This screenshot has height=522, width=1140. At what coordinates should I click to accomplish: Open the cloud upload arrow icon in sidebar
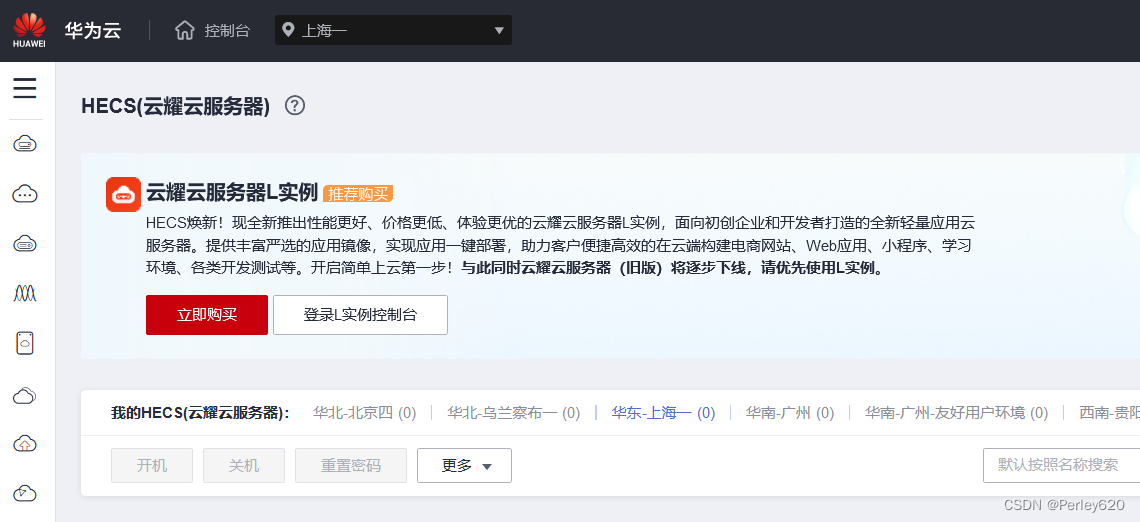(x=25, y=444)
